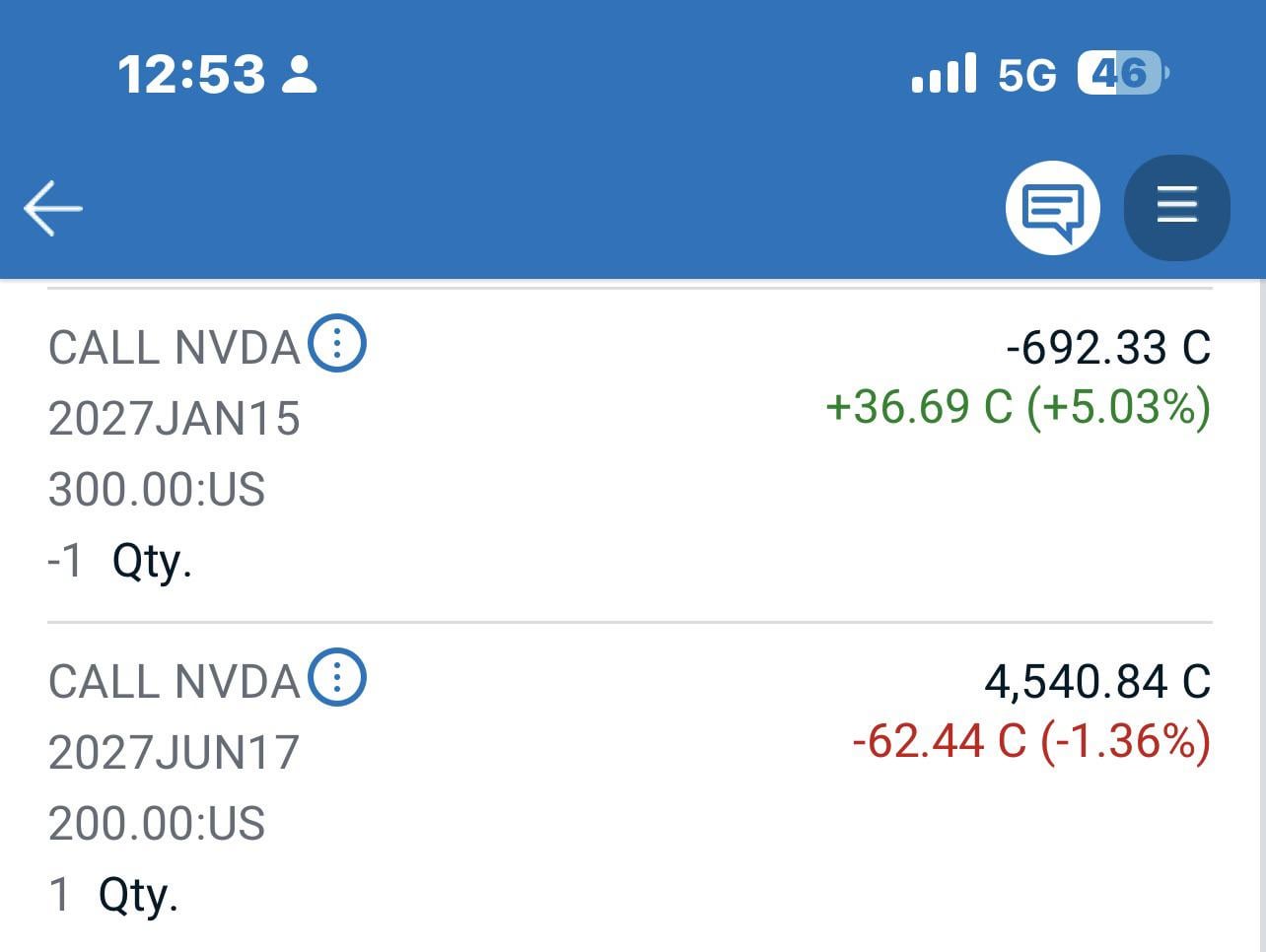The width and height of the screenshot is (1266, 952).
Task: Open the hamburger menu
Action: coord(1176,208)
